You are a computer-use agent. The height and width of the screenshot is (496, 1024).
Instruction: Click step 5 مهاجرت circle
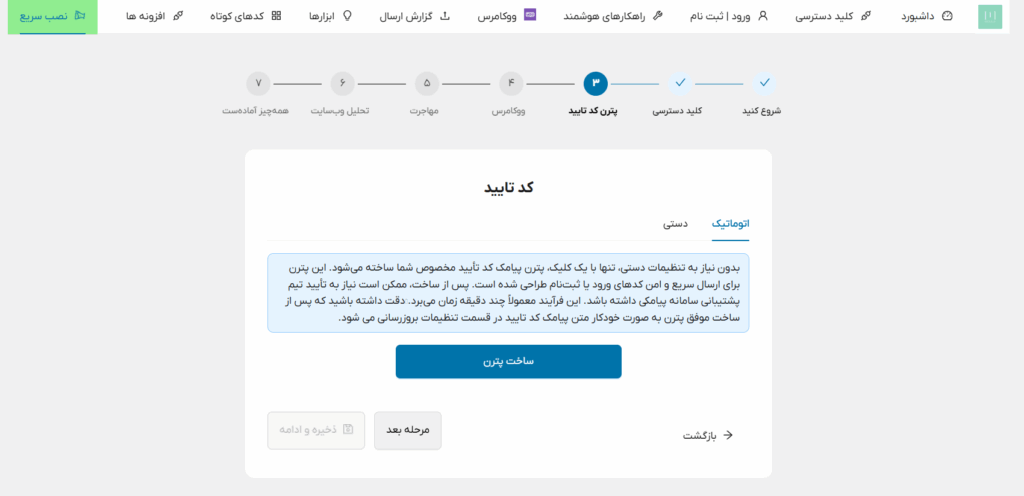point(427,83)
